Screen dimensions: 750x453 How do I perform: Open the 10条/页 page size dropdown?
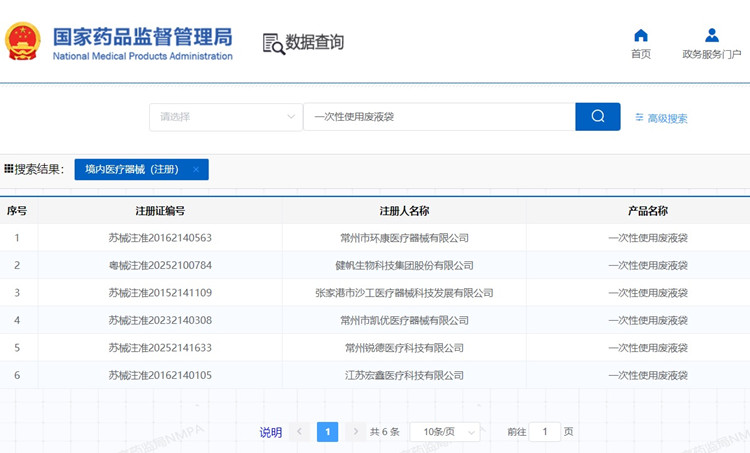445,432
